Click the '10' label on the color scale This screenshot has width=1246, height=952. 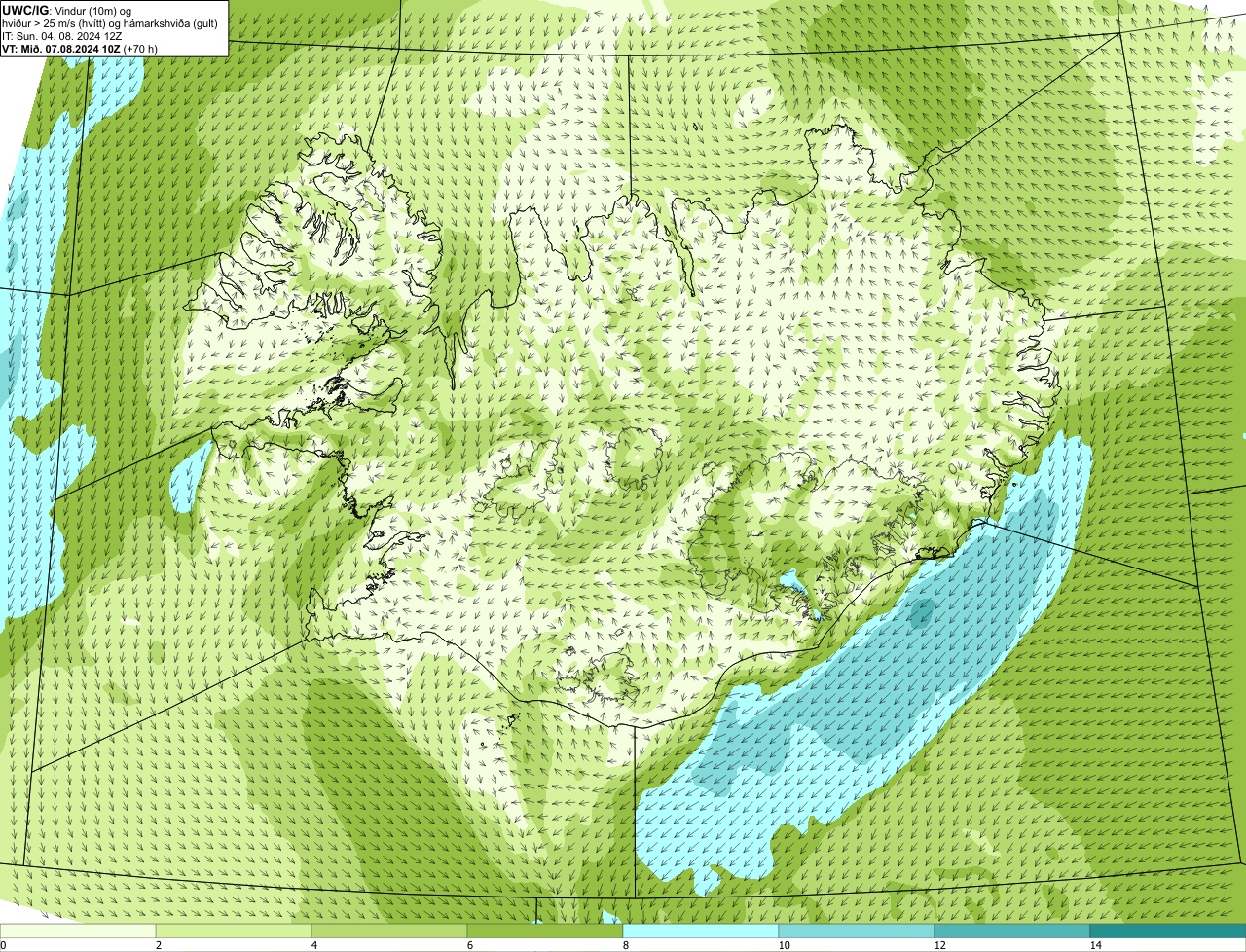tap(784, 945)
